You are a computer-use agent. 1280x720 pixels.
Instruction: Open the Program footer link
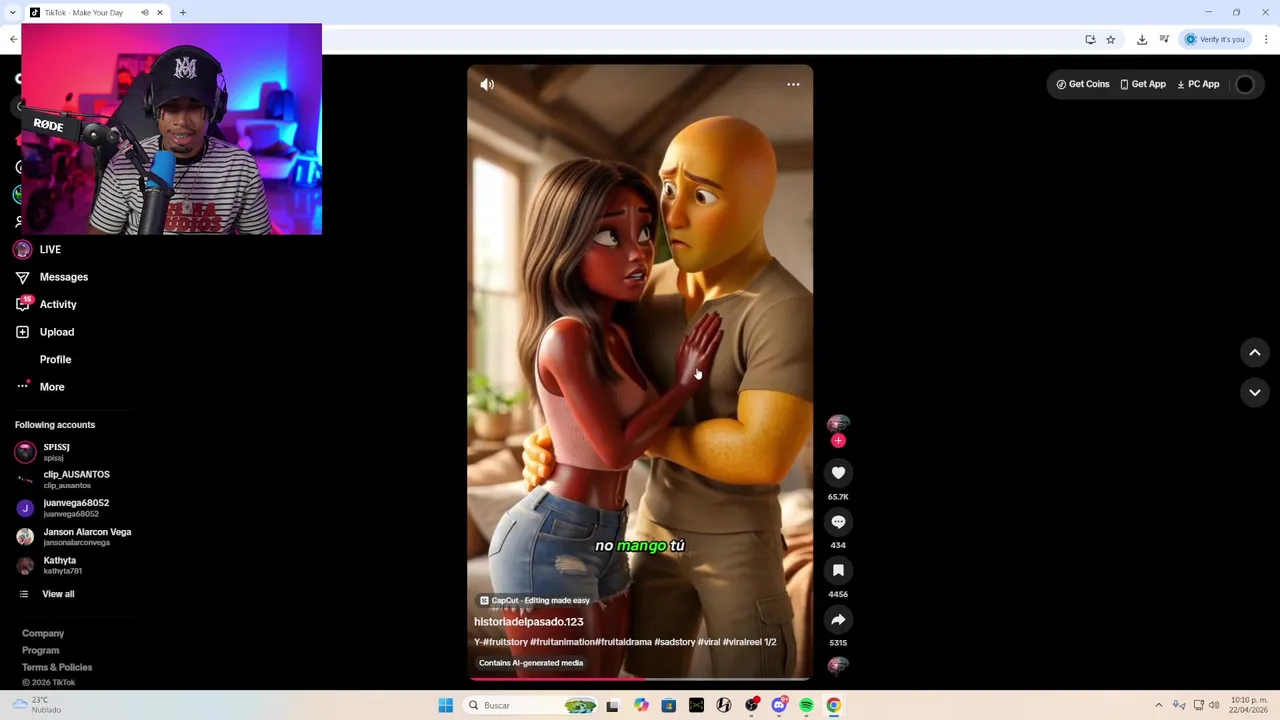click(40, 650)
